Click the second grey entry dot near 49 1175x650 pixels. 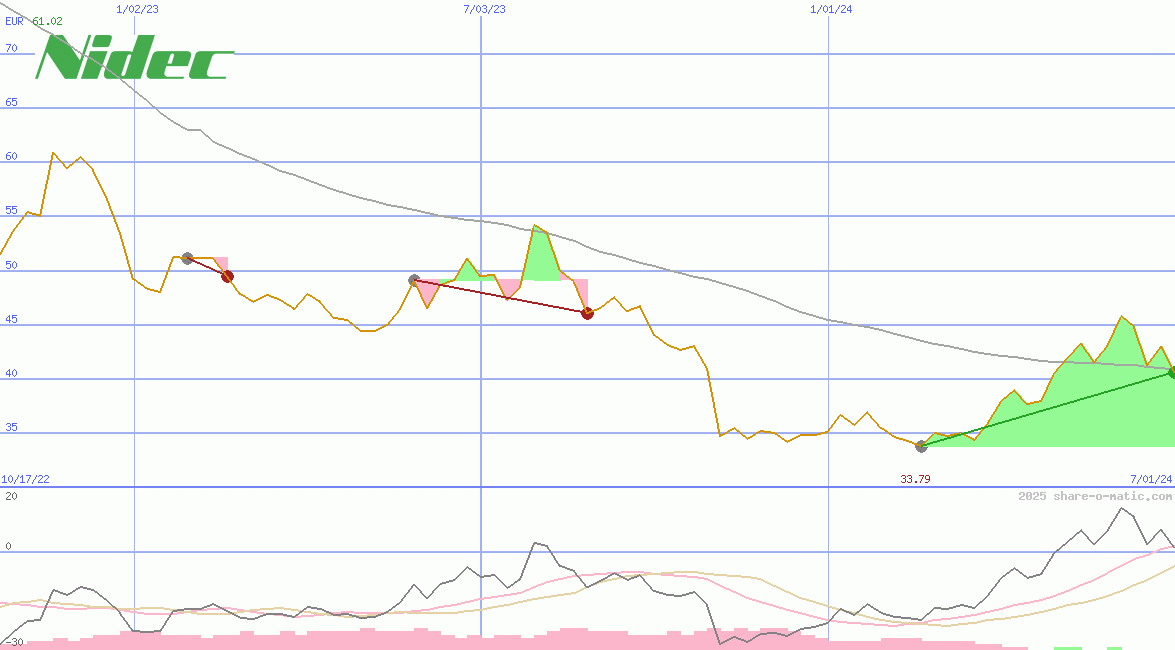coord(414,280)
